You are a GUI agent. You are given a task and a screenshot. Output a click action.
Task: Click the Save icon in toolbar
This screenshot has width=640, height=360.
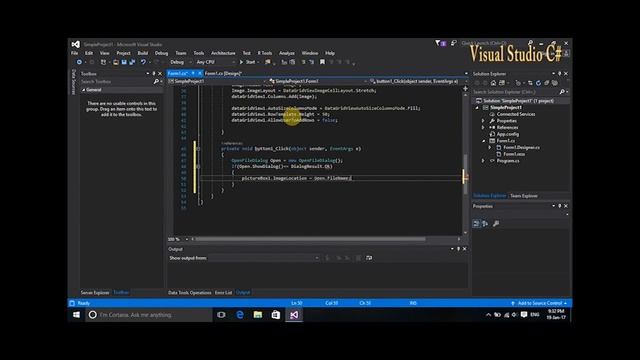point(124,62)
